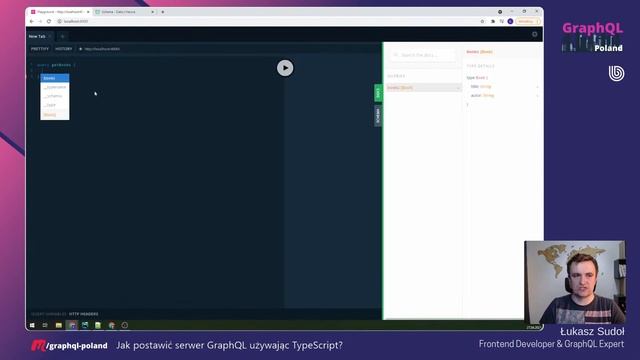Viewport: 640px width, 360px height.
Task: Pick '__type' from the autocomplete list
Action: 55,105
